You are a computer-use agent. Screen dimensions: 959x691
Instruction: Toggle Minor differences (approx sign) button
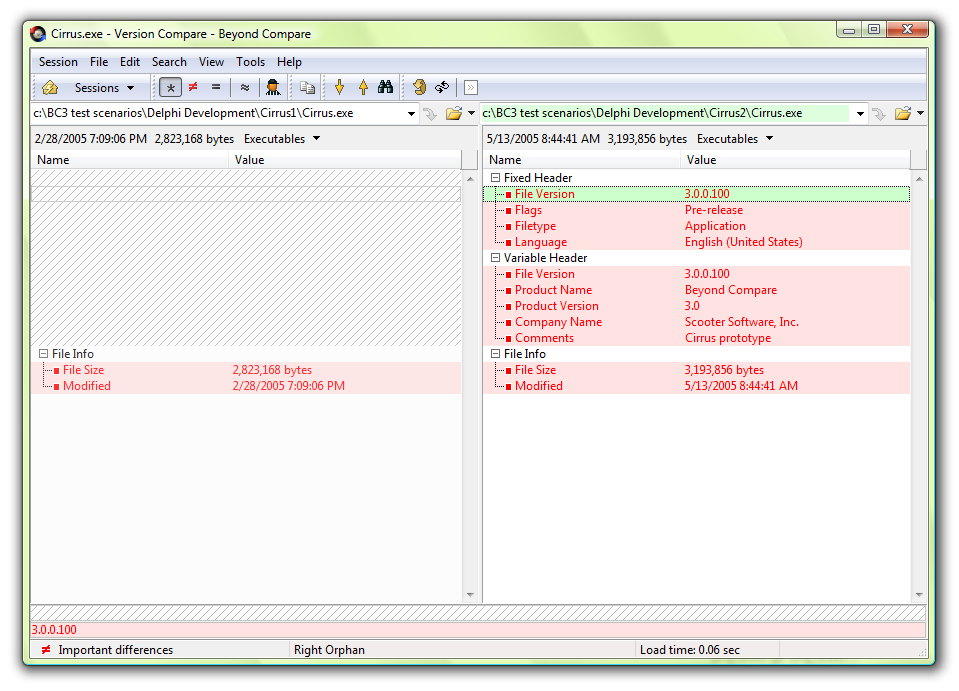245,87
